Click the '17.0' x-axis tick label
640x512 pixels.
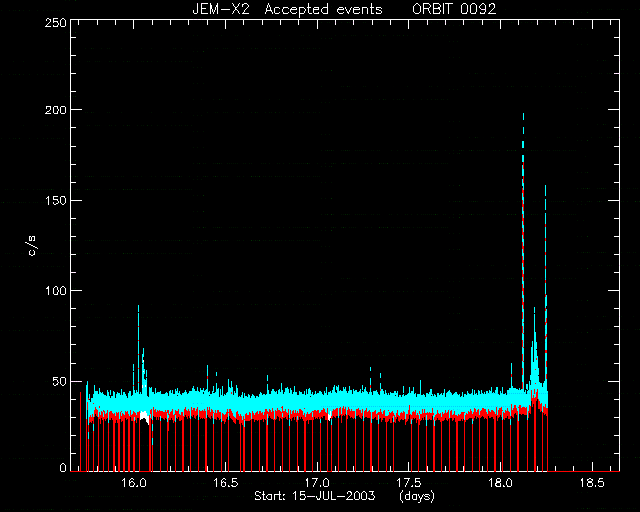point(318,483)
